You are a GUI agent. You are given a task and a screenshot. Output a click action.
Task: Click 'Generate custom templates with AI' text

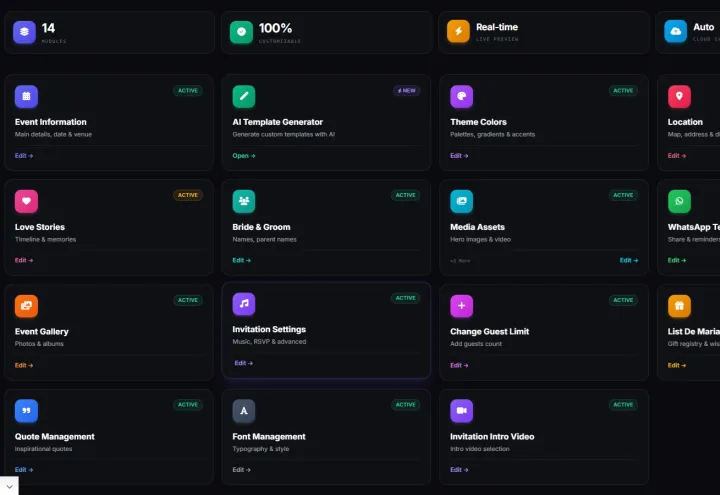283,135
